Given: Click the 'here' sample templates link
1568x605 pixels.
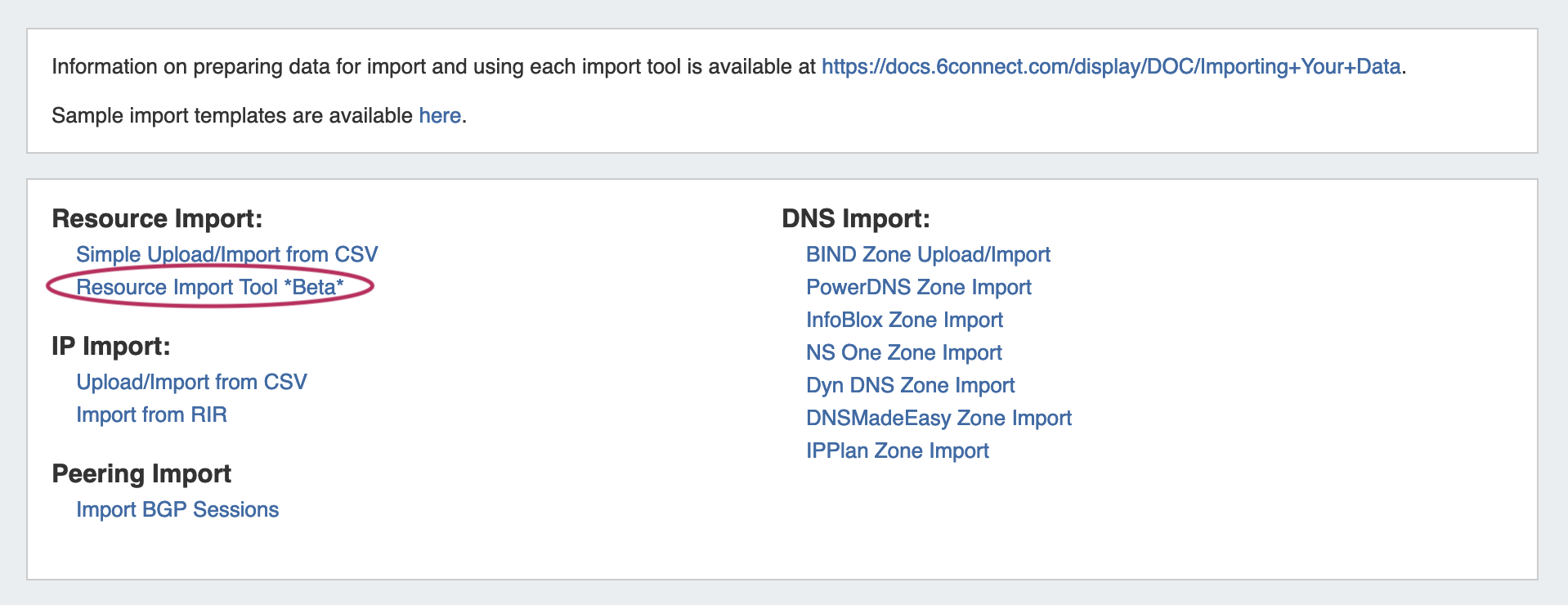Looking at the screenshot, I should 440,116.
